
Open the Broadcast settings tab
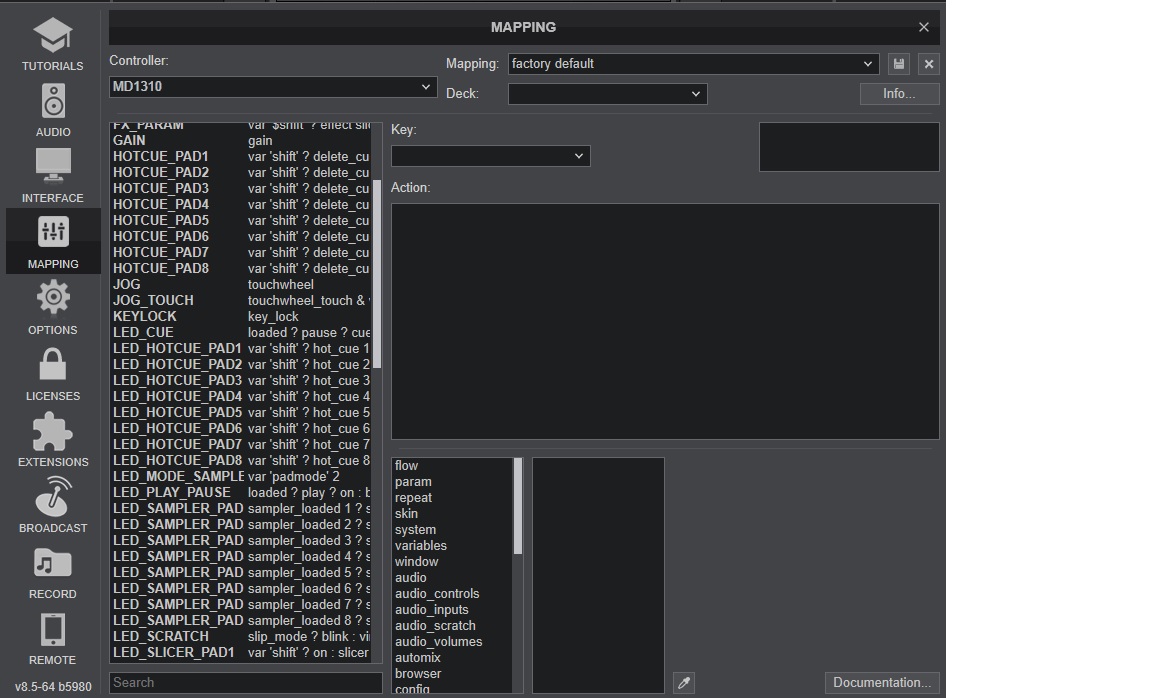[53, 506]
